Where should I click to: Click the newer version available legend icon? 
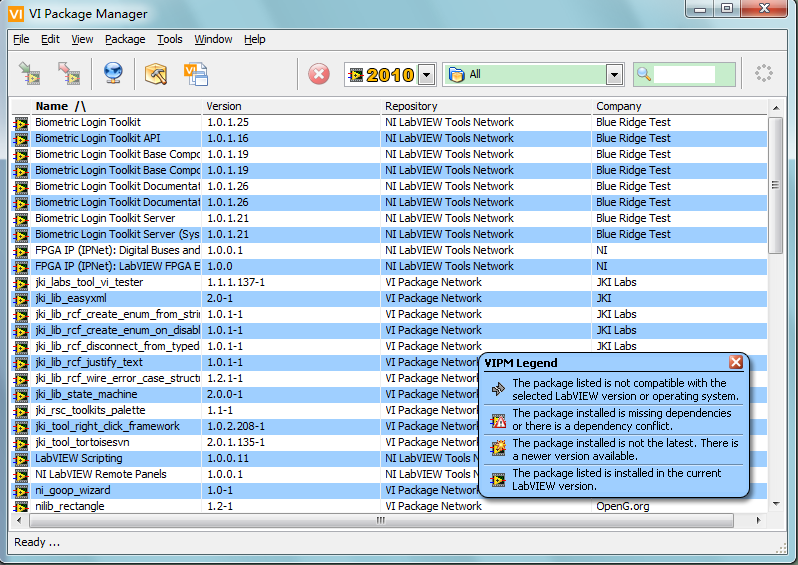[498, 448]
